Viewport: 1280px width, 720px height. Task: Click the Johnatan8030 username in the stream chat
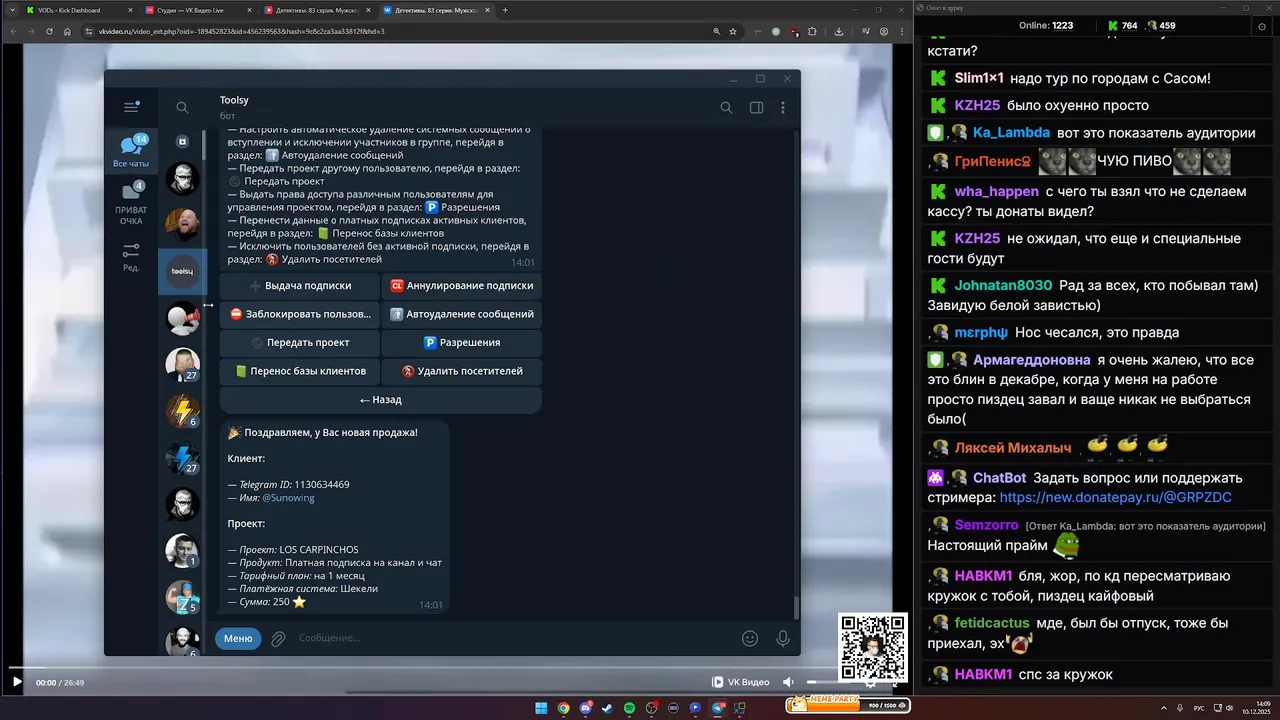pyautogui.click(x=1004, y=285)
